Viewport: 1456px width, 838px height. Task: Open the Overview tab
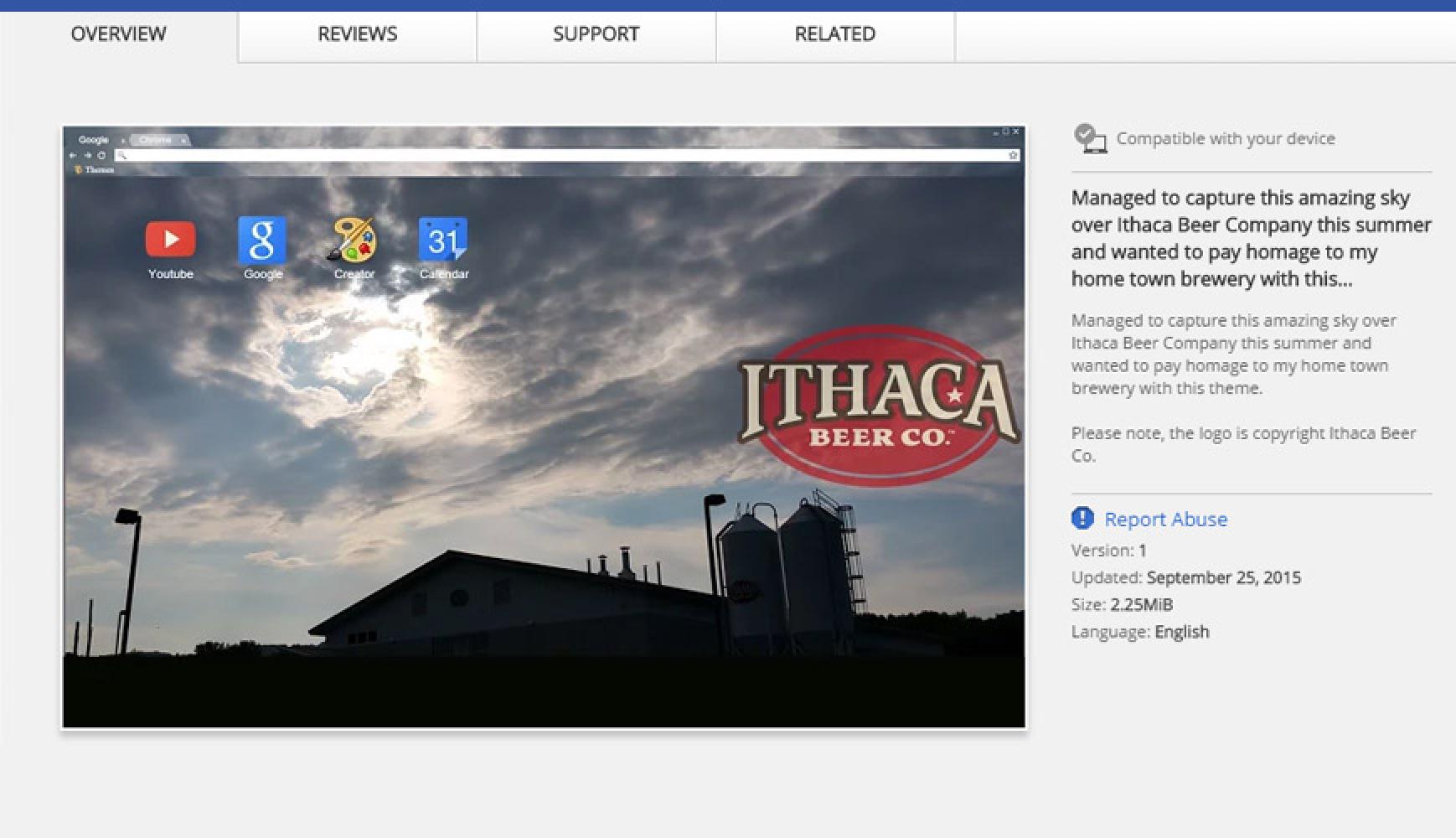pos(118,34)
